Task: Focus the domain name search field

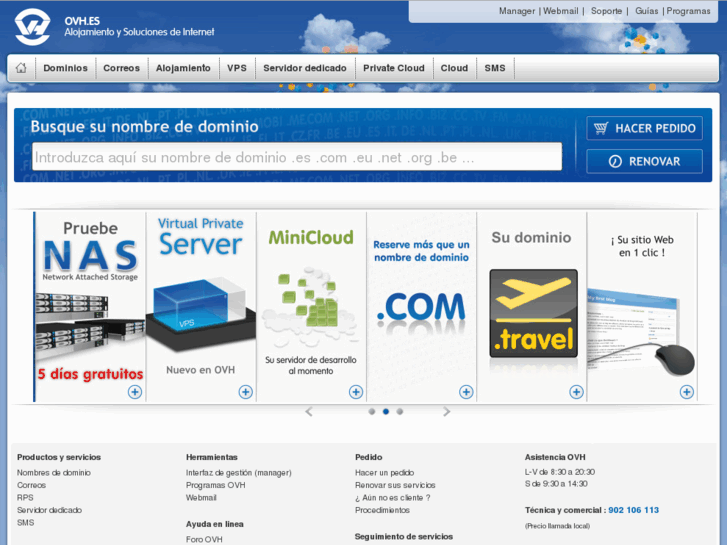Action: 297,157
